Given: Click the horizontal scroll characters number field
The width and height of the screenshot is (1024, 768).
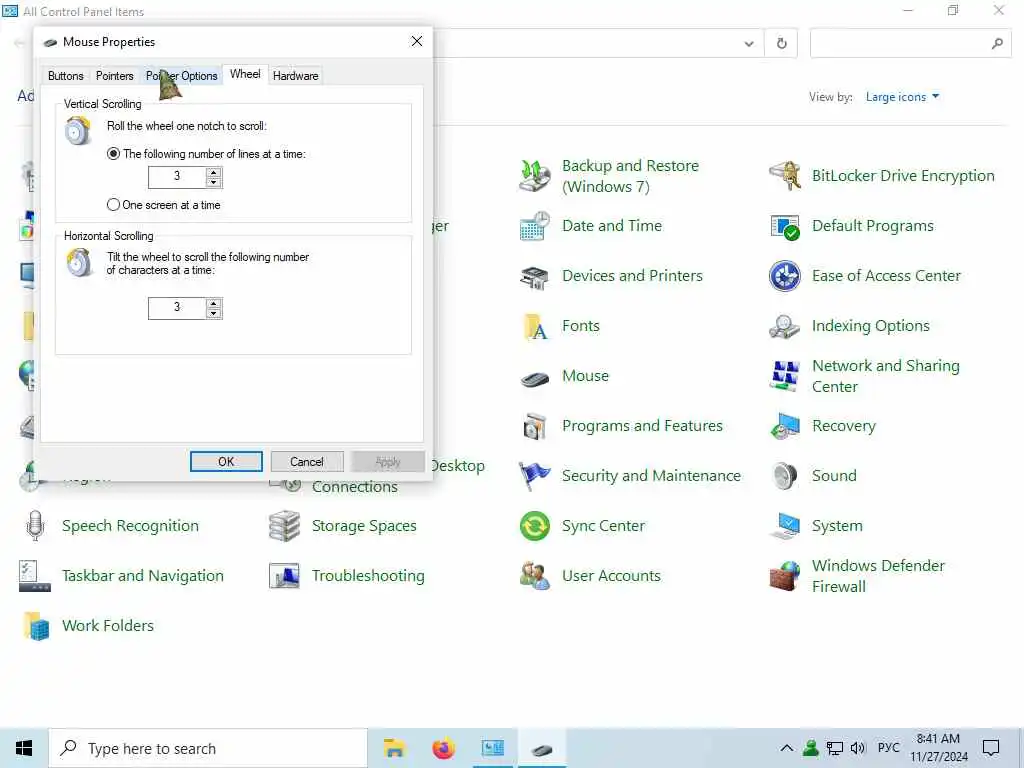Looking at the screenshot, I should tap(177, 308).
